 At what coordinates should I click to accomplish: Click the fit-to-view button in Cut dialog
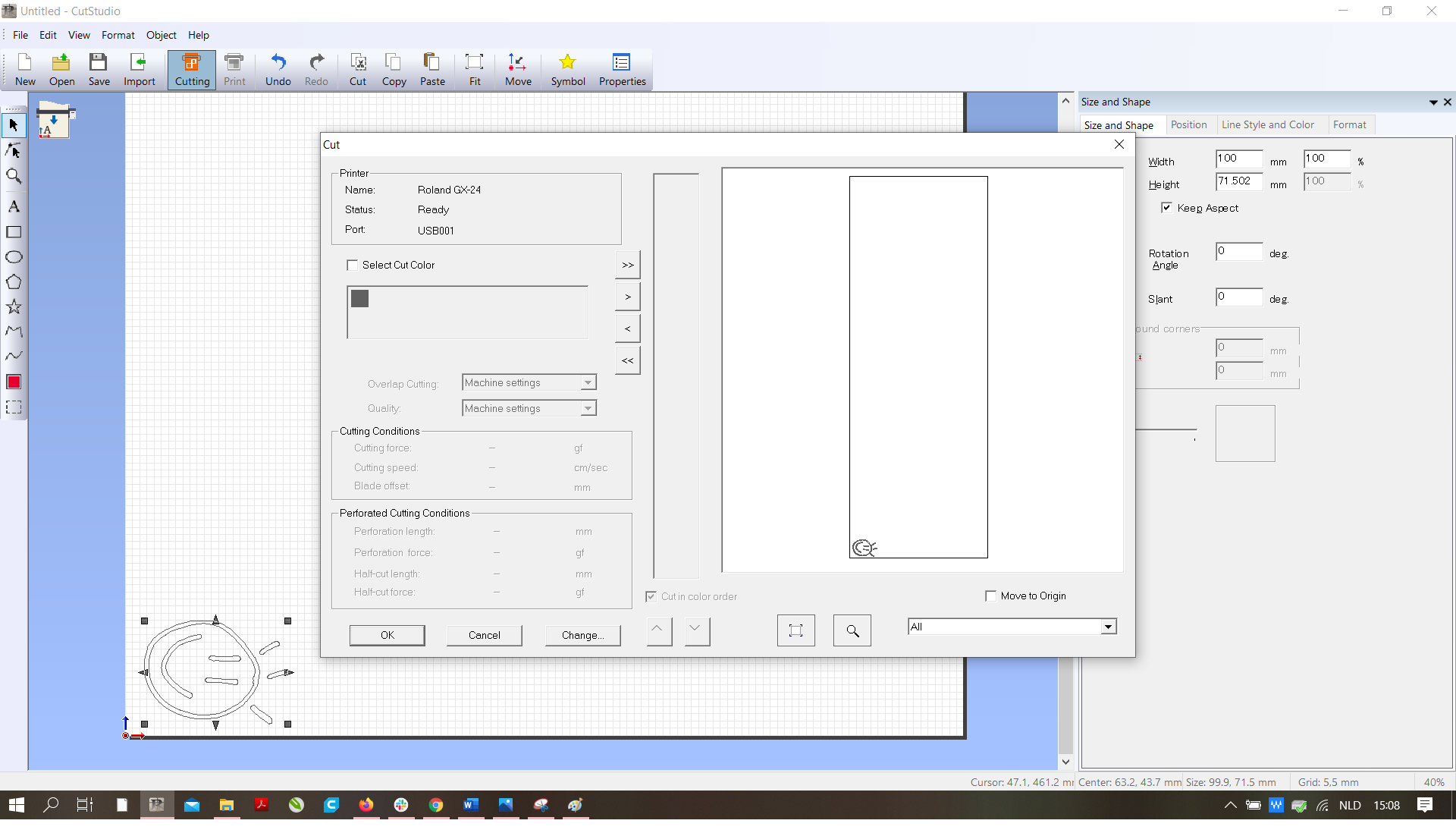click(x=795, y=630)
